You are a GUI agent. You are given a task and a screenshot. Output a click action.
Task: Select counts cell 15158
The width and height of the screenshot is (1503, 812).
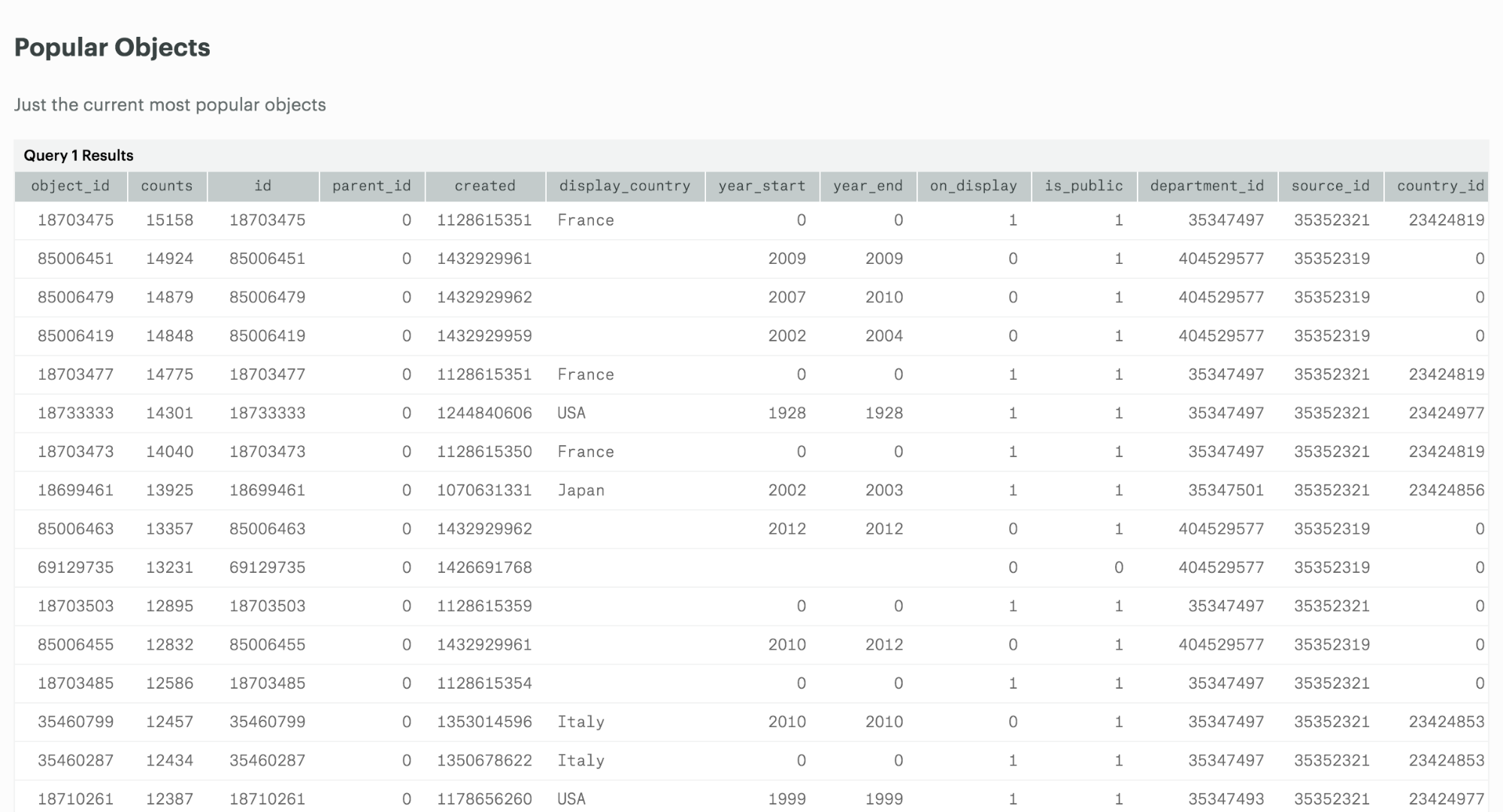click(170, 220)
